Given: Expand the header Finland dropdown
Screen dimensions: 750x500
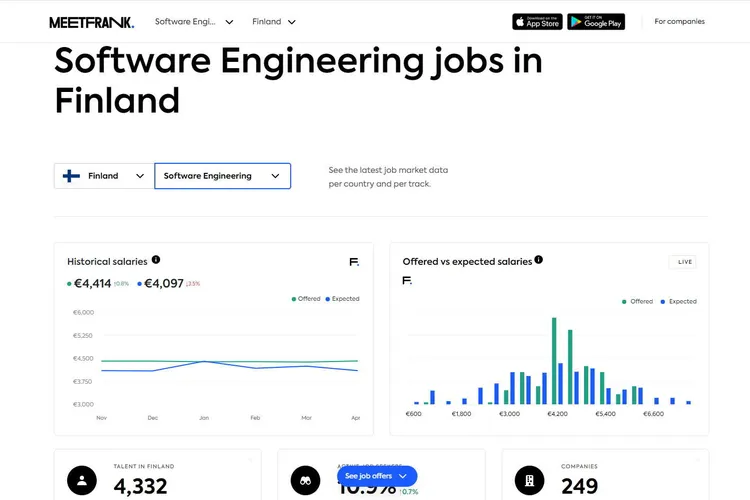Looking at the screenshot, I should click(274, 22).
